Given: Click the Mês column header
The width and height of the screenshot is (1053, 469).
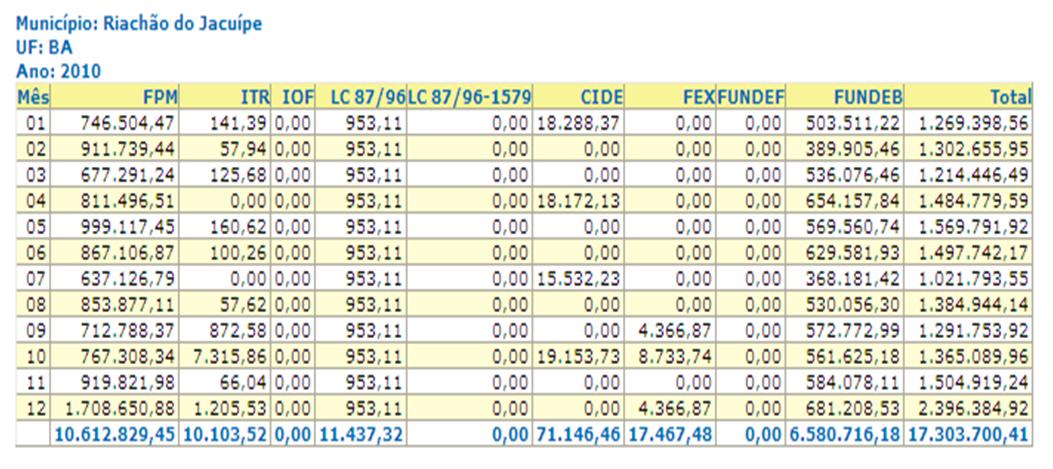Looking at the screenshot, I should (33, 97).
